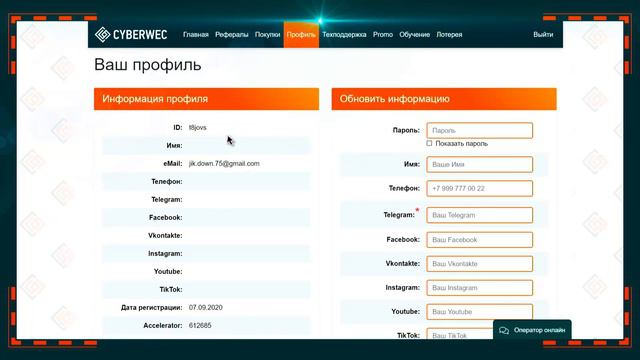Click the Accelerator value 612685
Viewport: 640px width, 360px height.
[x=200, y=325]
